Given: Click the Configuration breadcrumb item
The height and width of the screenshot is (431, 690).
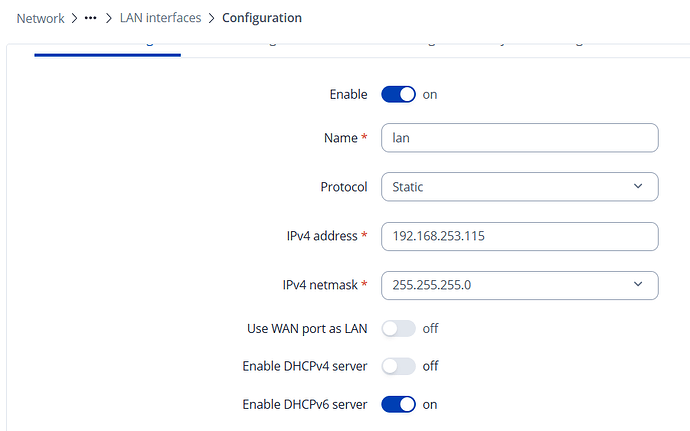Looking at the screenshot, I should point(262,18).
